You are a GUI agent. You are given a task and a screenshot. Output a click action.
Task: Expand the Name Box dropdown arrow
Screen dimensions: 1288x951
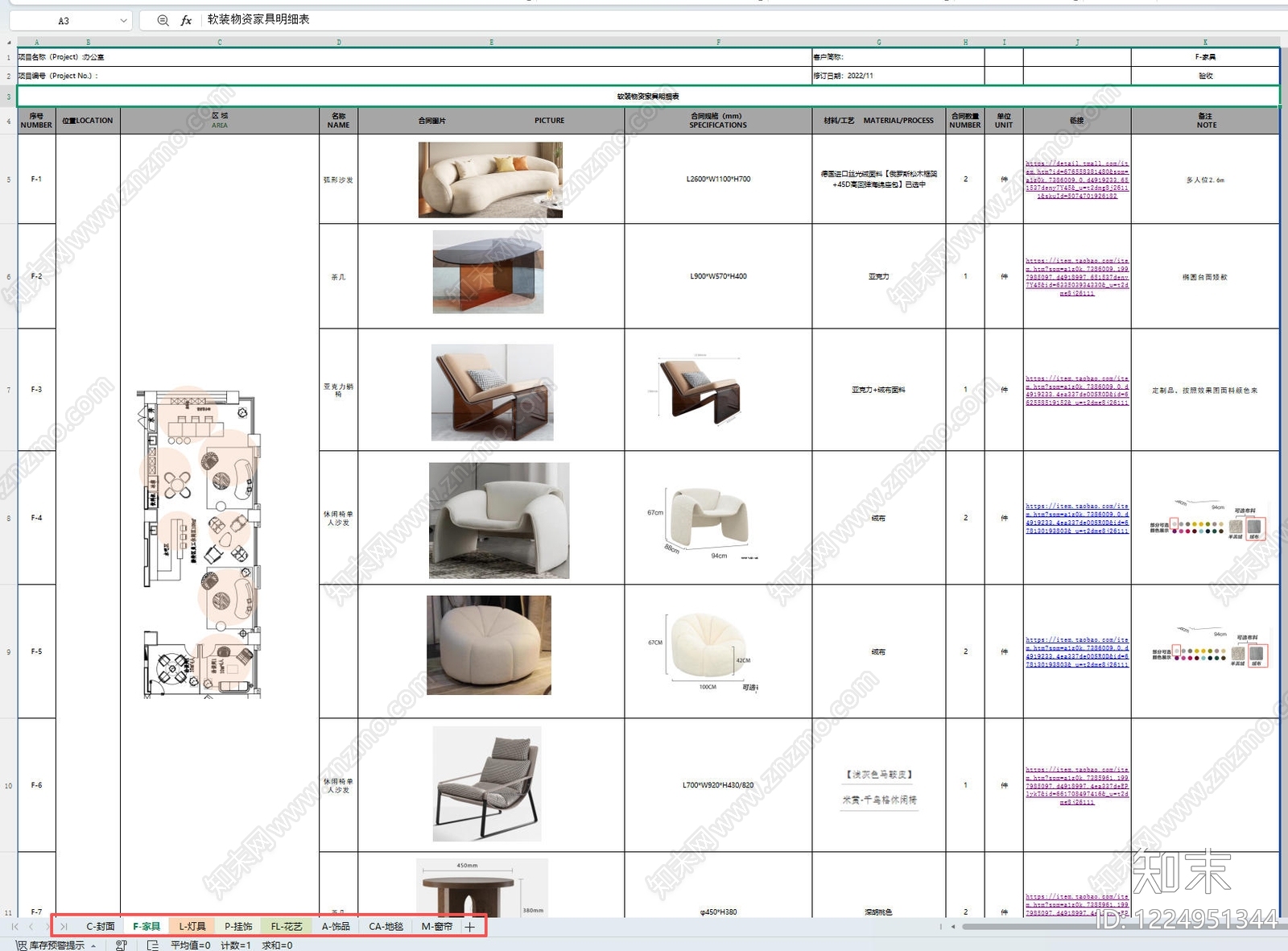point(123,20)
